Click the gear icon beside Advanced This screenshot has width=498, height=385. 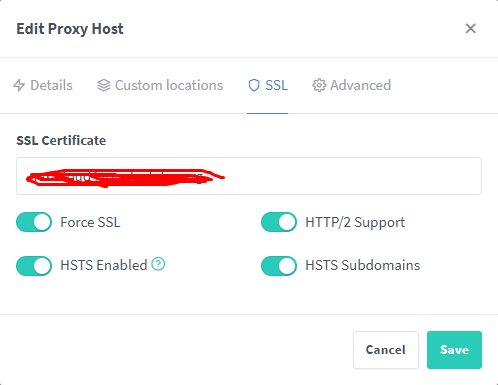319,85
